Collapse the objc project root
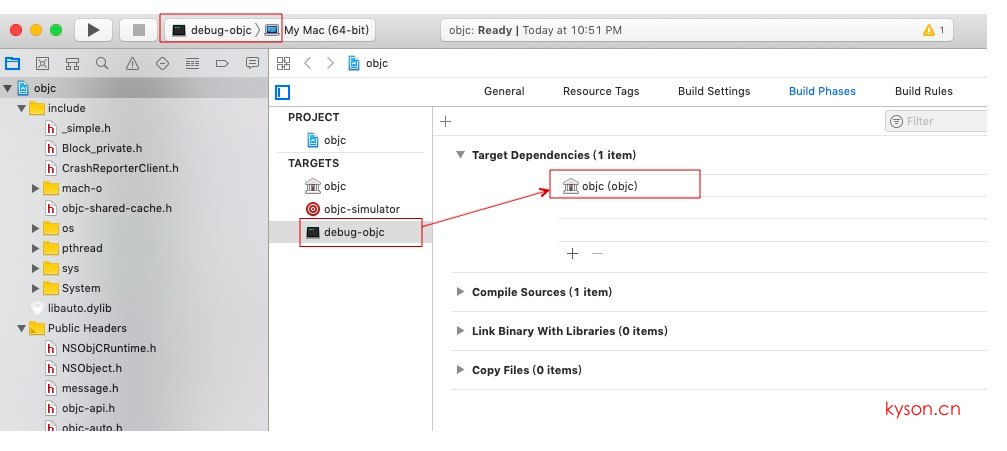This screenshot has height=451, width=1007. tap(8, 88)
